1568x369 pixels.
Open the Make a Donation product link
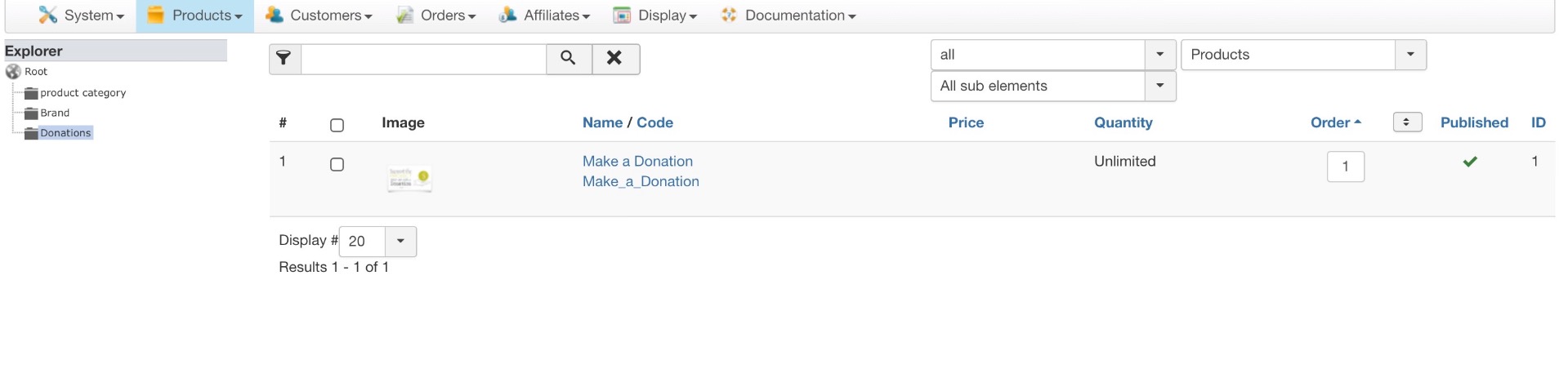(637, 162)
